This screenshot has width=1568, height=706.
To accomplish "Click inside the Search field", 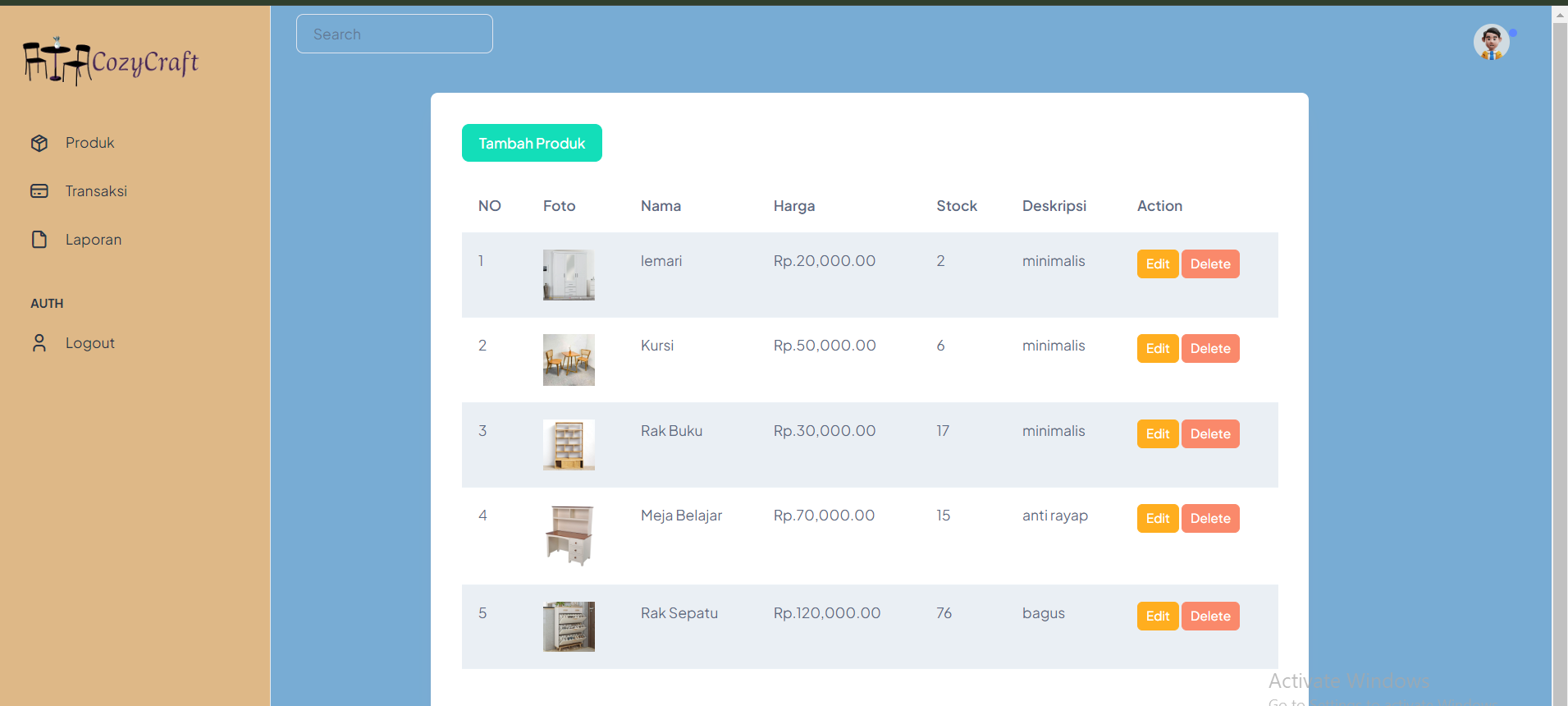I will (395, 34).
